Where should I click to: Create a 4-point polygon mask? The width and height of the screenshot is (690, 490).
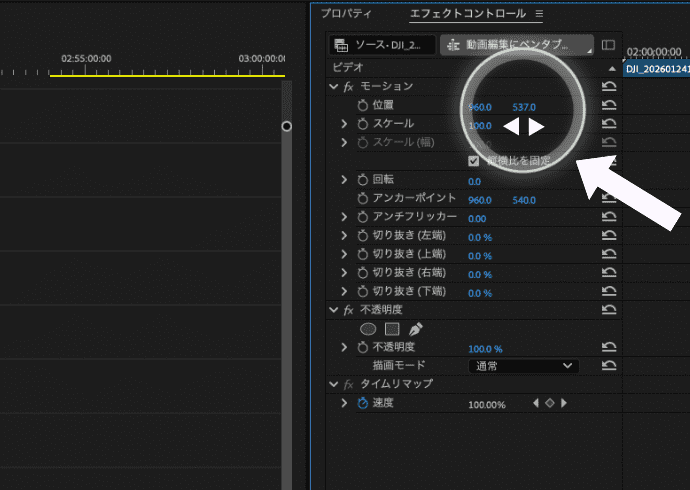click(x=392, y=328)
